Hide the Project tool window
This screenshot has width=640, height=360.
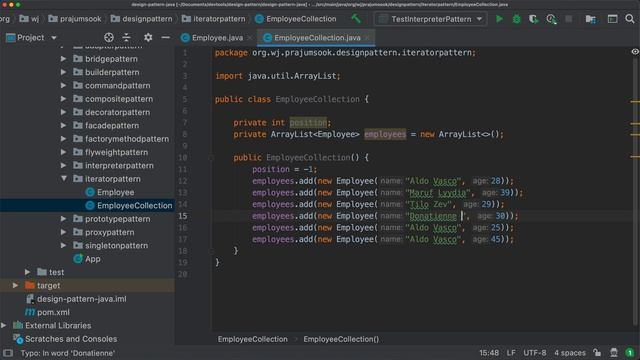(165, 38)
